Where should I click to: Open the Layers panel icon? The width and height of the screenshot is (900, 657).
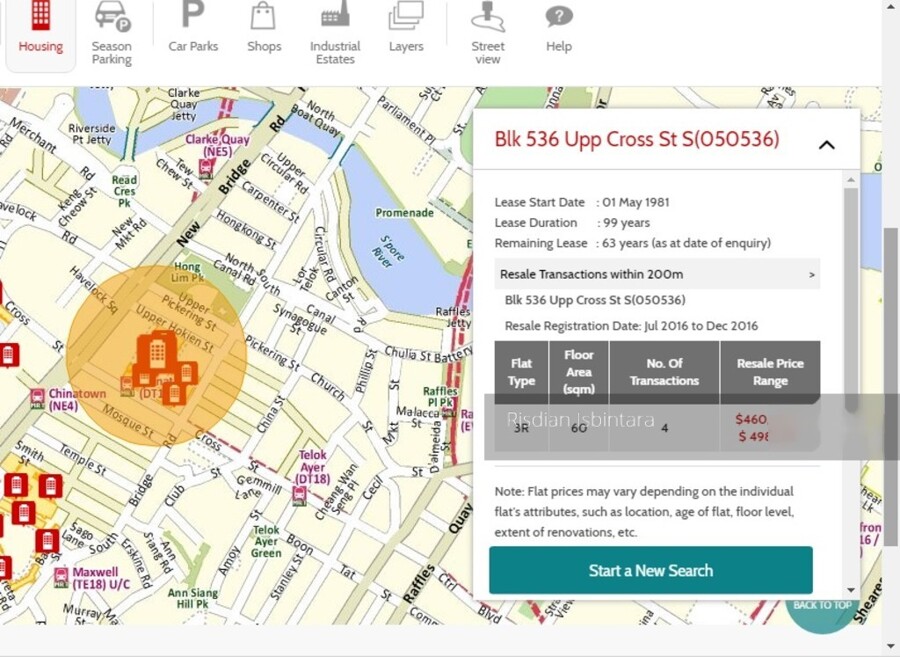[406, 15]
